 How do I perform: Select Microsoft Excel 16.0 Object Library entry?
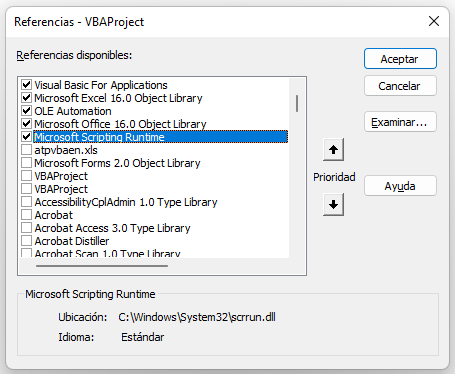coord(118,98)
